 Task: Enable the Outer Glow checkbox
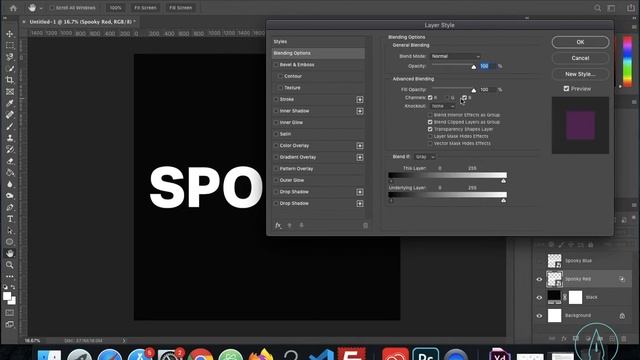(276, 180)
